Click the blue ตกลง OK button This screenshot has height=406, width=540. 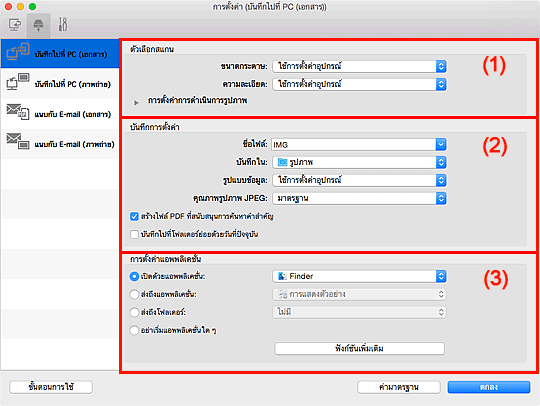coord(489,387)
